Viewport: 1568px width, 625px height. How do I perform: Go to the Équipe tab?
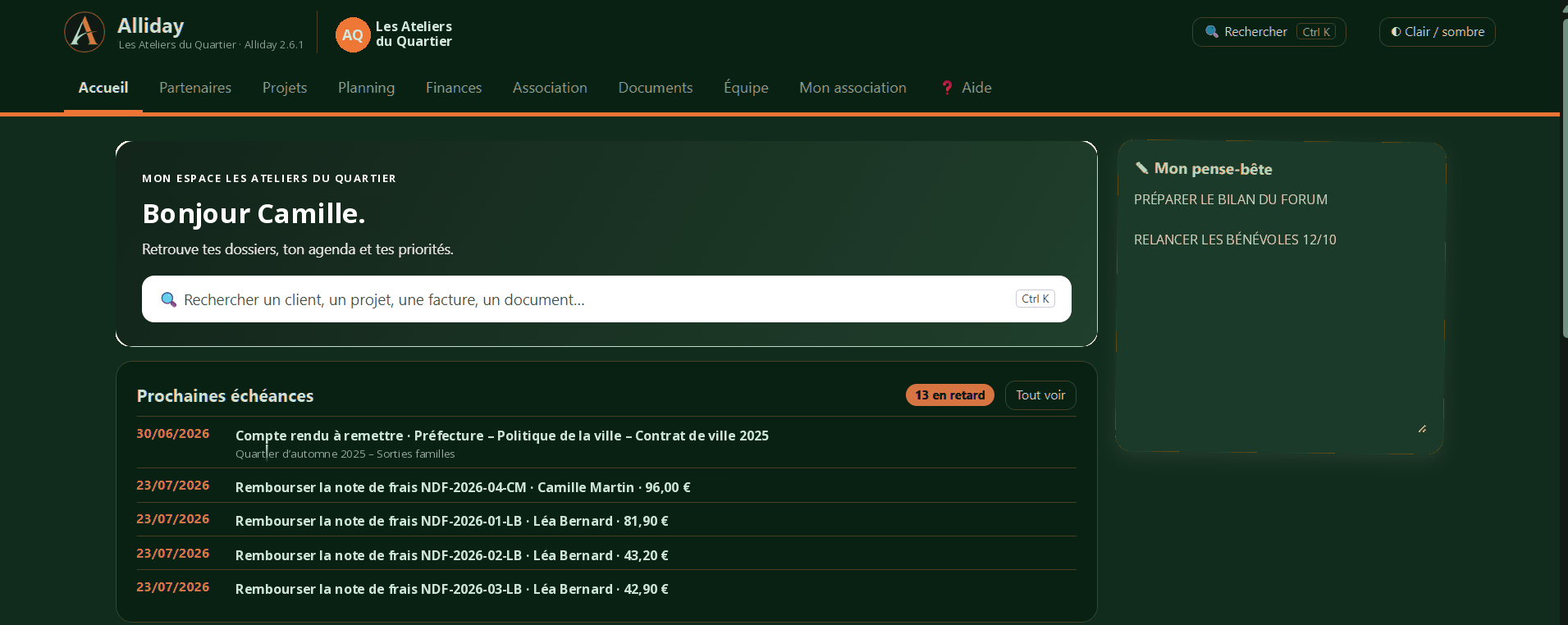[x=746, y=88]
